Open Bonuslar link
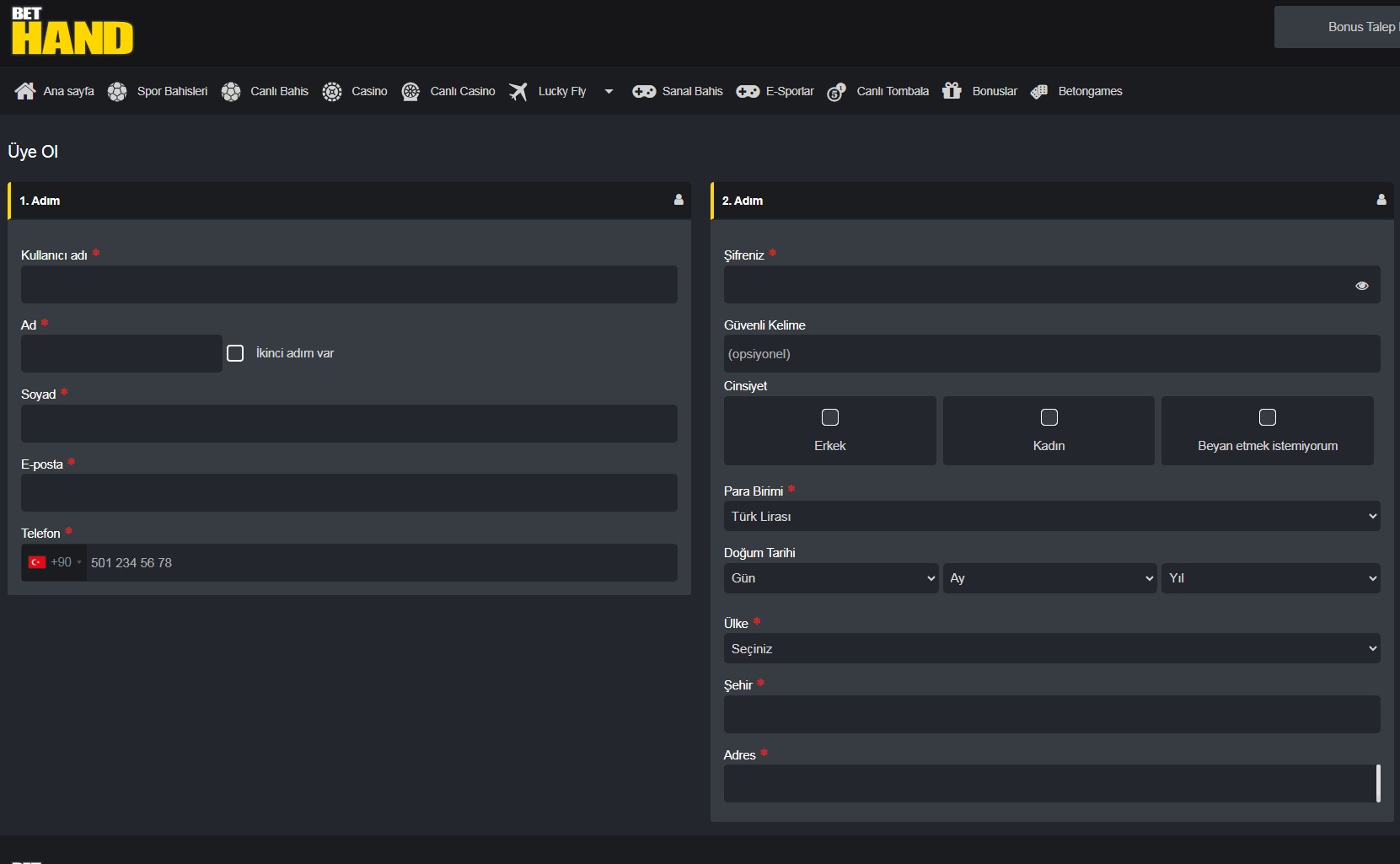1400x864 pixels. [x=995, y=91]
